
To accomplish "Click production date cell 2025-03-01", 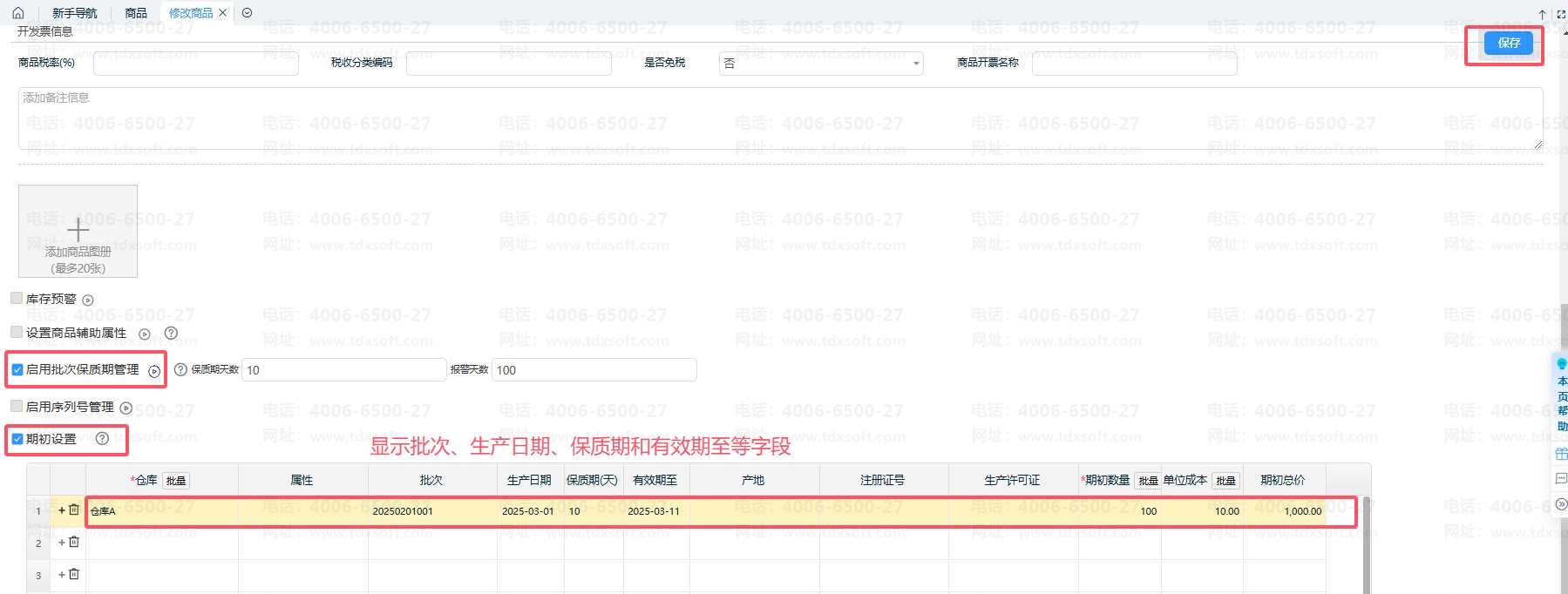I will pyautogui.click(x=531, y=511).
